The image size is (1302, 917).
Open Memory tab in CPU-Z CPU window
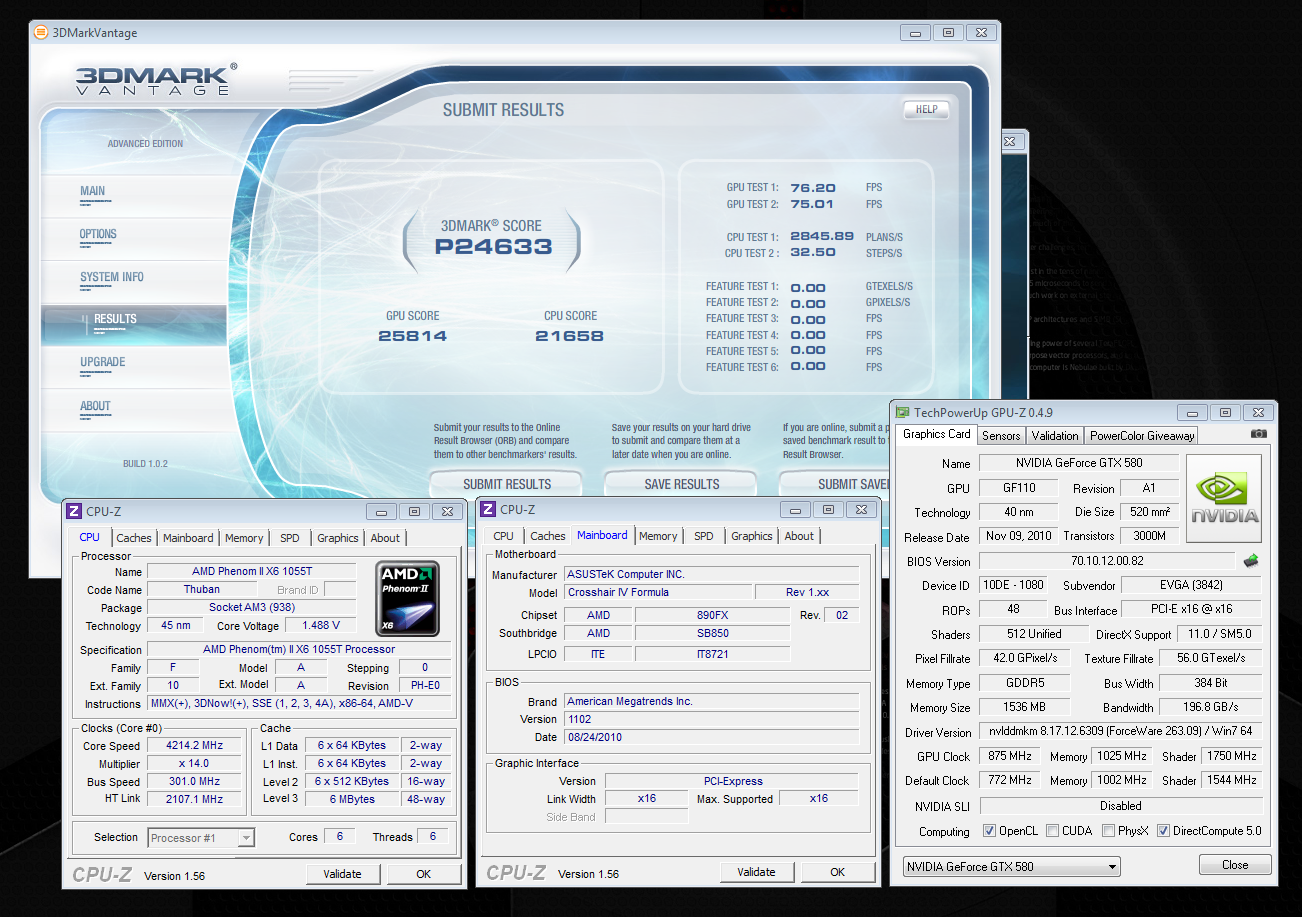pos(244,538)
